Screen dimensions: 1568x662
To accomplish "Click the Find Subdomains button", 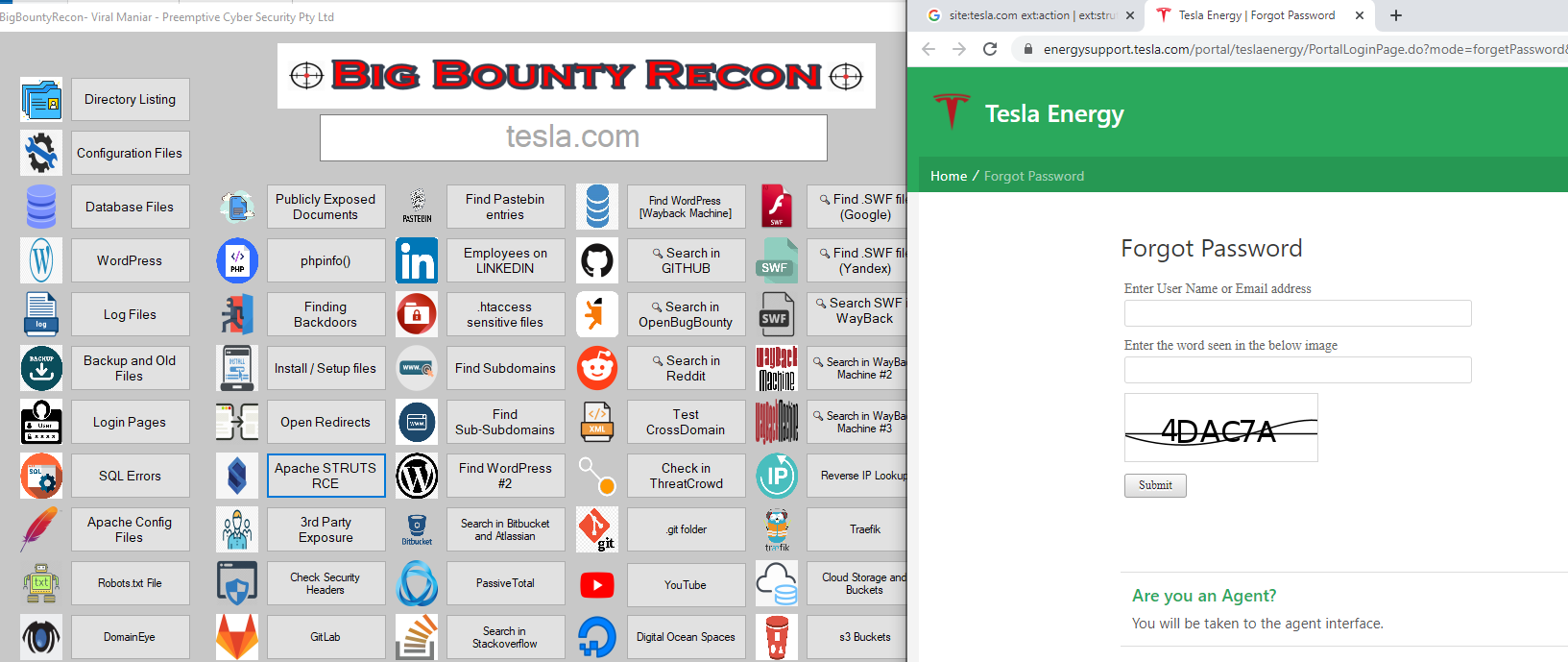I will click(x=505, y=368).
